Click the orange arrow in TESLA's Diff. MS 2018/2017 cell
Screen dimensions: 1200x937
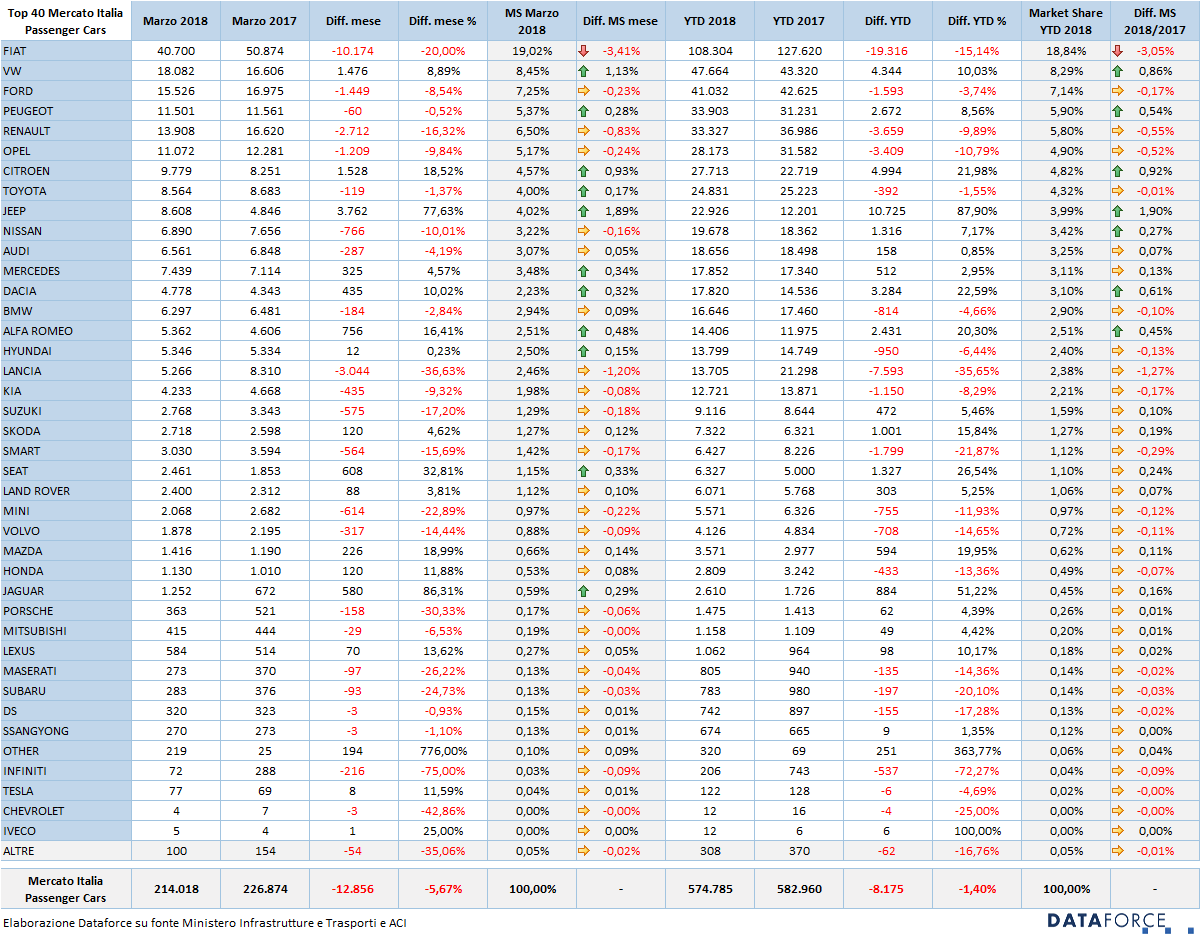[1118, 791]
